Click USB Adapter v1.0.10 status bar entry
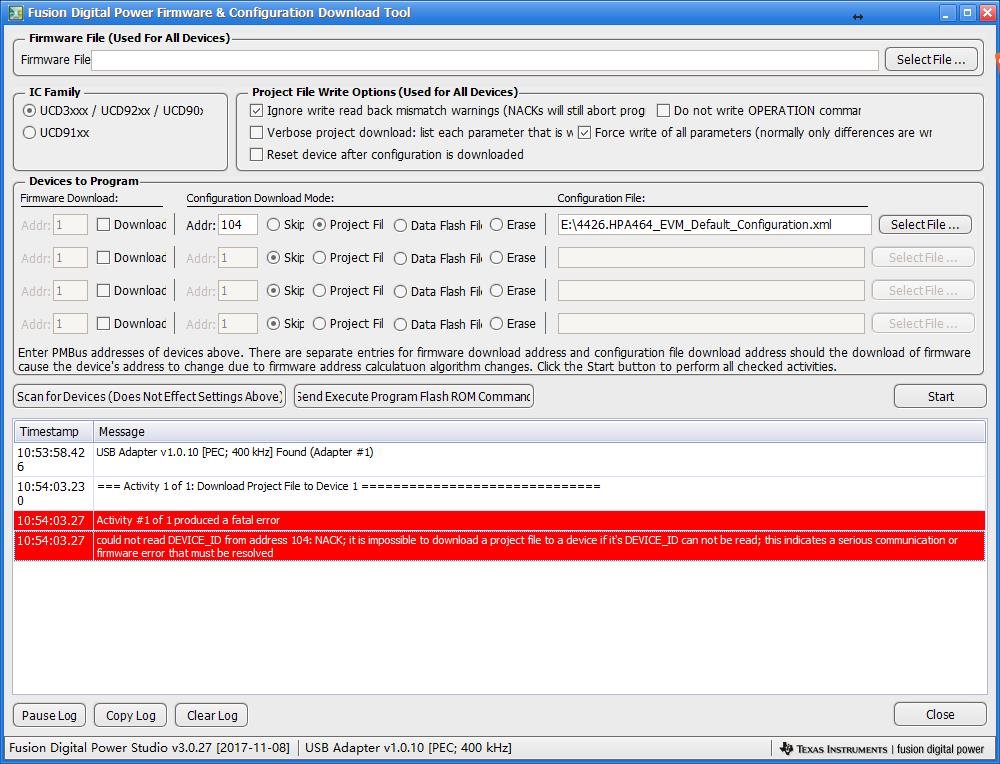1000x764 pixels. 408,747
